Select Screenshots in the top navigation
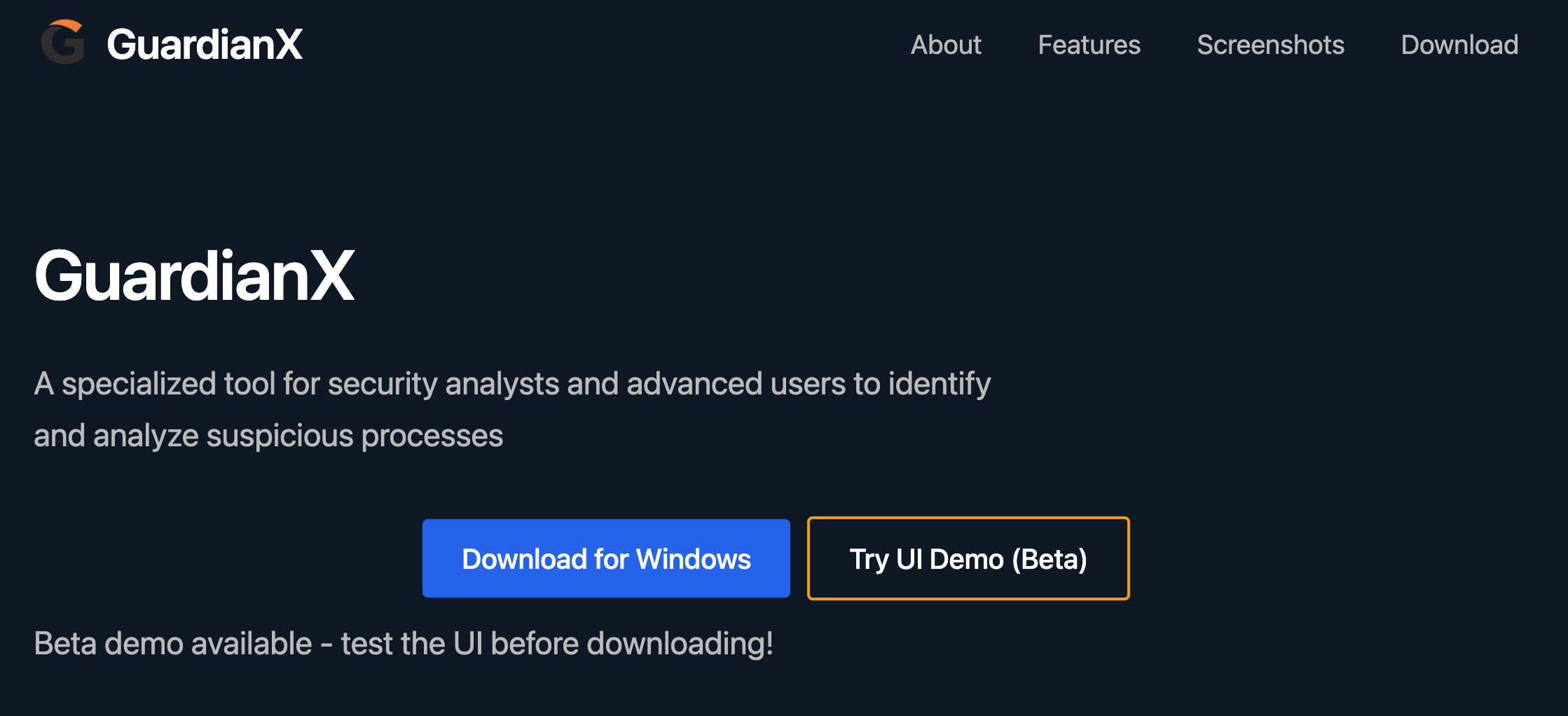The height and width of the screenshot is (716, 1568). click(x=1270, y=45)
